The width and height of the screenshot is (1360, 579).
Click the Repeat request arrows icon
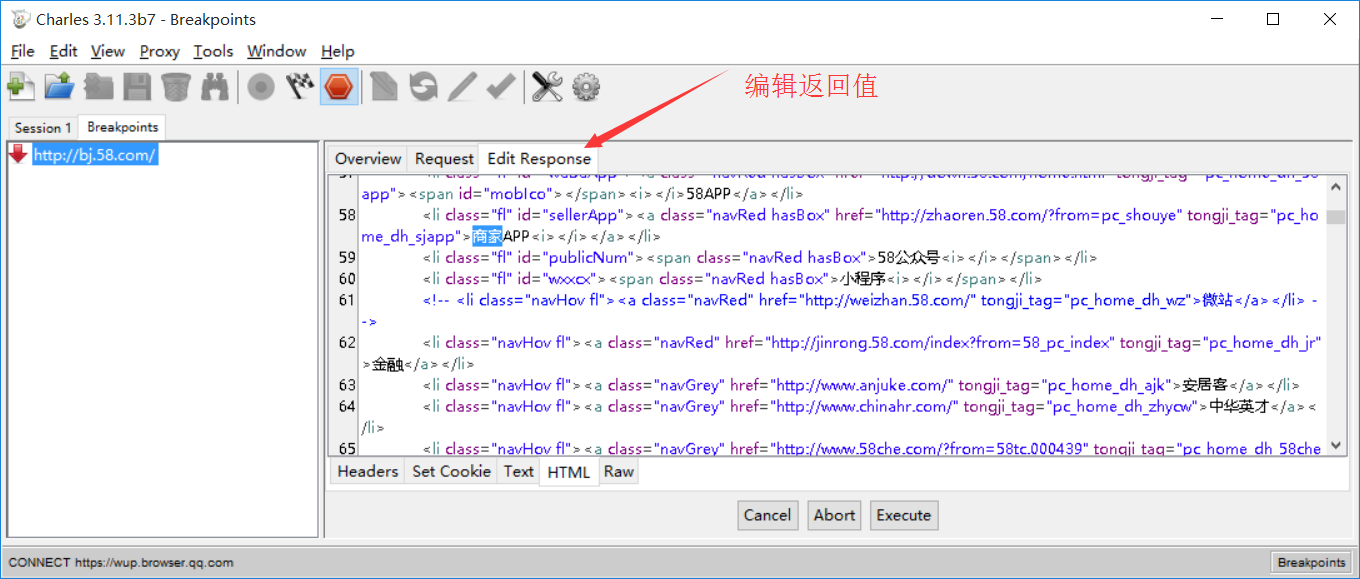424,87
